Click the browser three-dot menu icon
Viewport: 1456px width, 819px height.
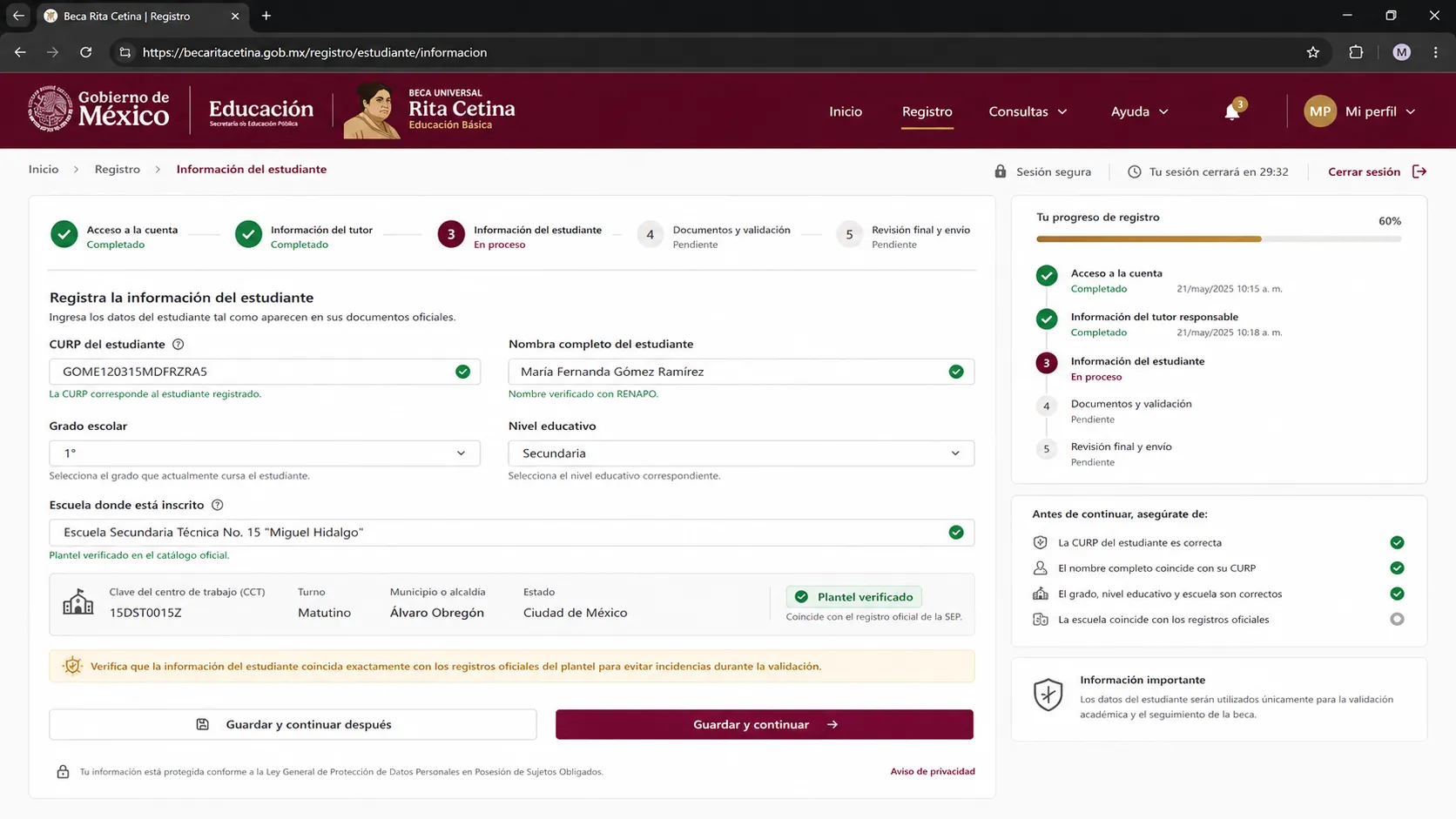(x=1435, y=52)
